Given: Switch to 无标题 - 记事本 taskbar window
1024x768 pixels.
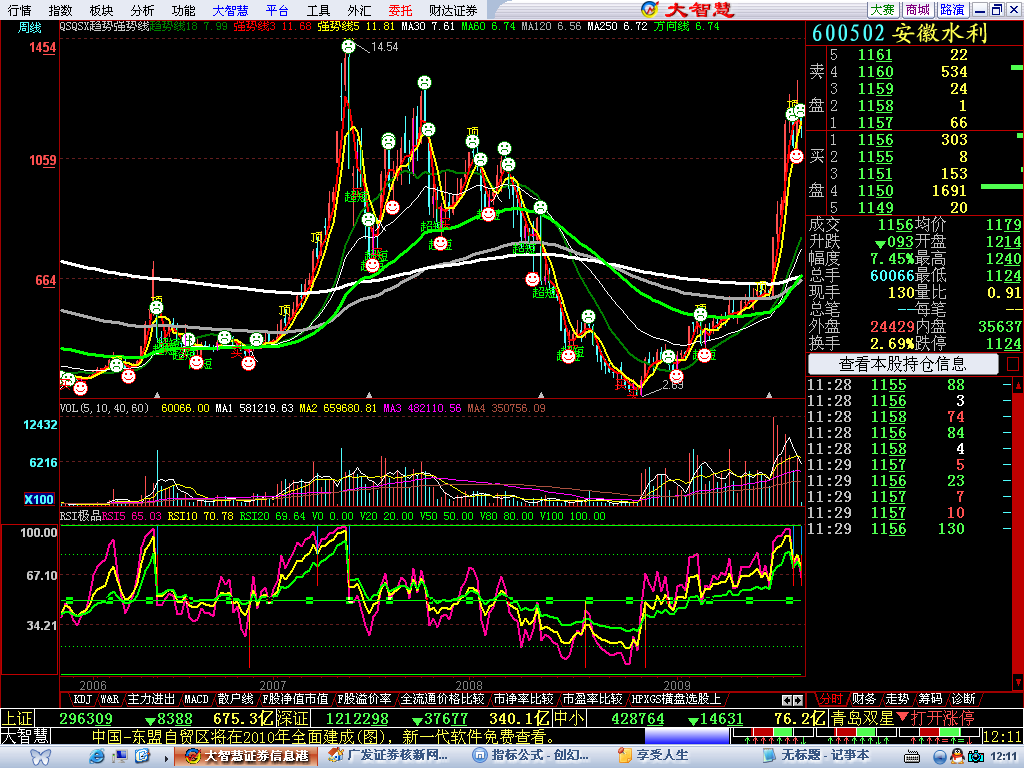Looking at the screenshot, I should (x=816, y=756).
